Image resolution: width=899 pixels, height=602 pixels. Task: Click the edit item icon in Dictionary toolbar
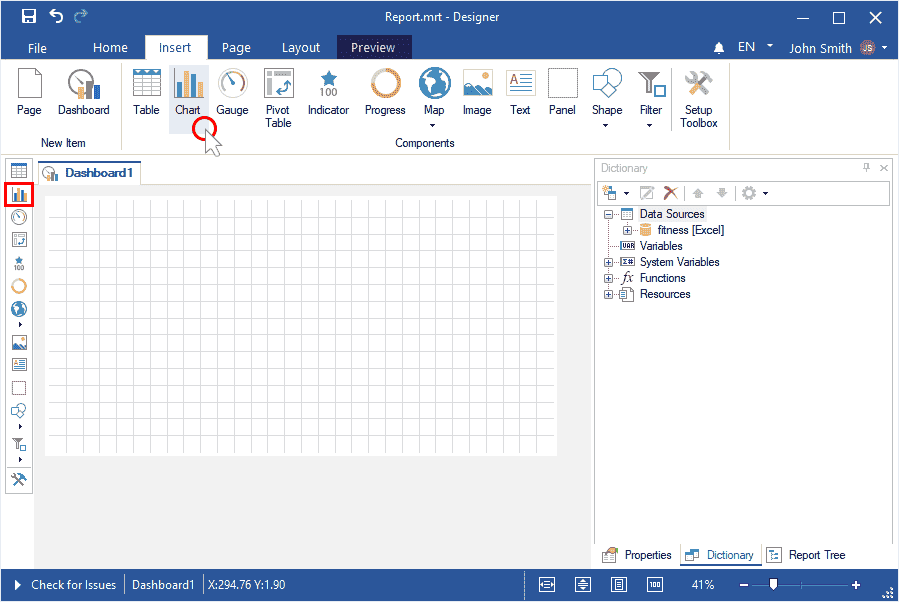647,193
